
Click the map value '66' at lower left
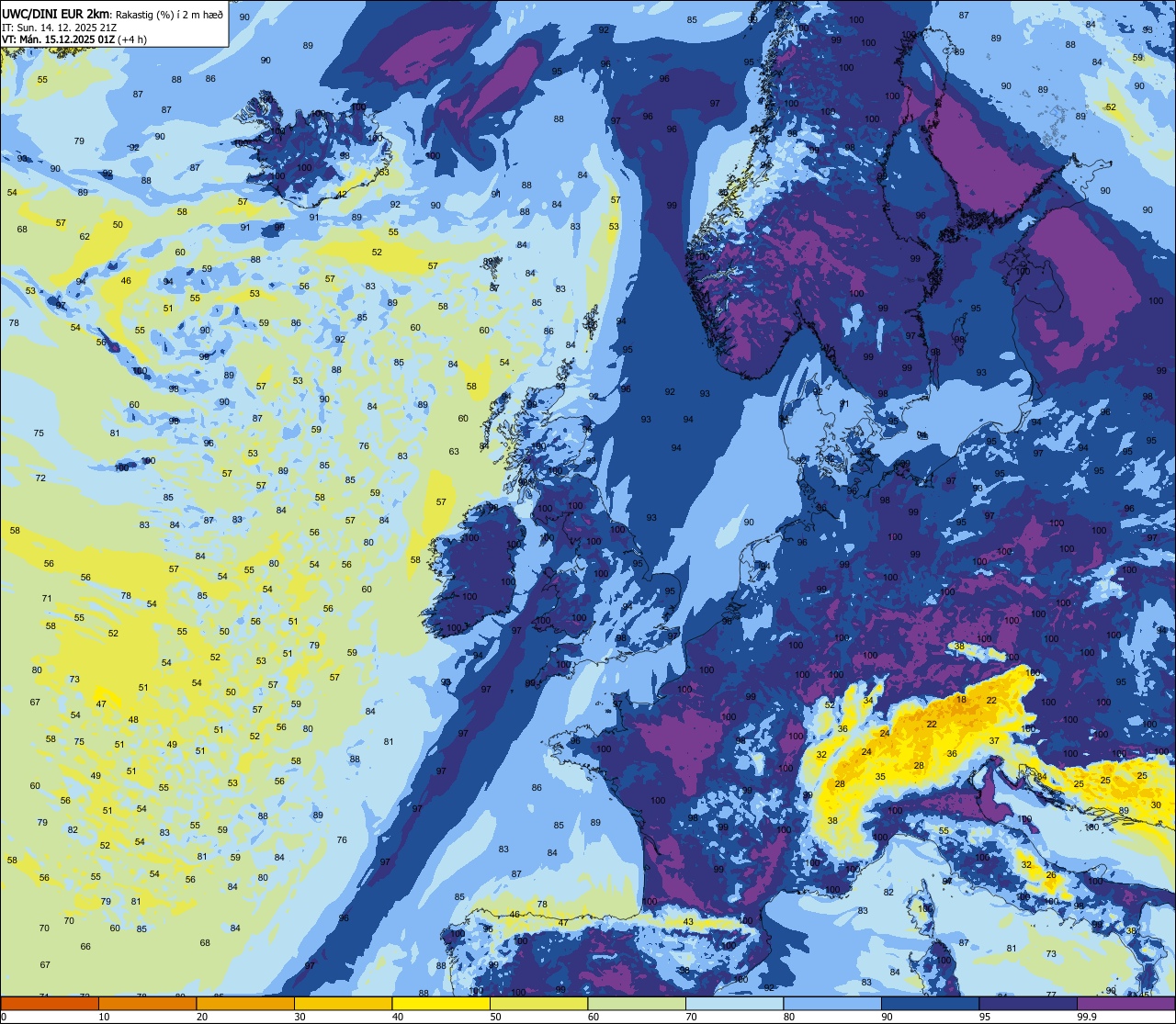[x=85, y=947]
